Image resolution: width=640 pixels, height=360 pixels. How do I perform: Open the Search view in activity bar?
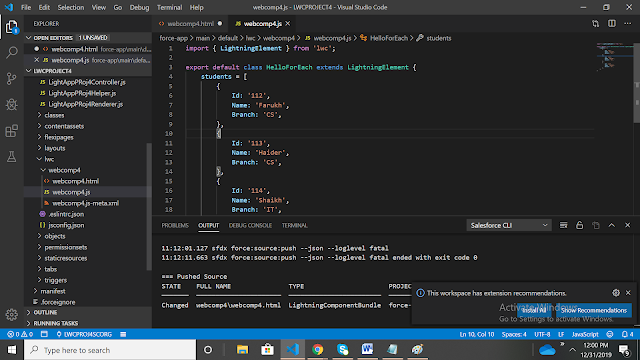click(12, 52)
